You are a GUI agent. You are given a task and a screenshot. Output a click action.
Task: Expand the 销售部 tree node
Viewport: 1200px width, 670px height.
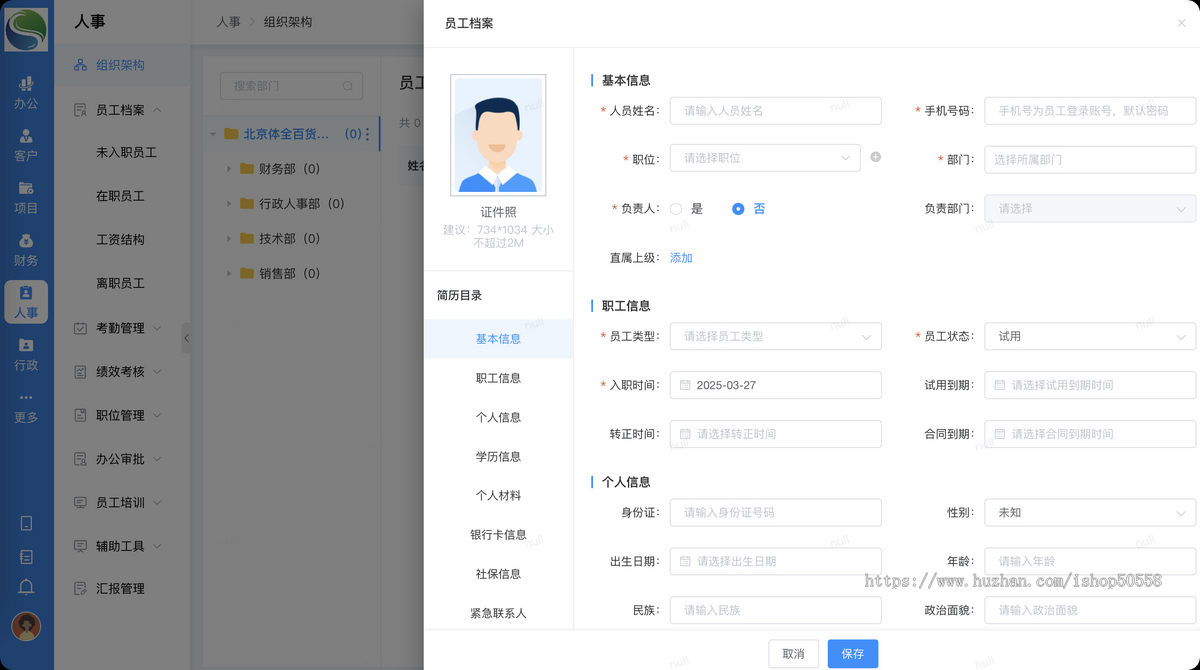click(x=229, y=273)
